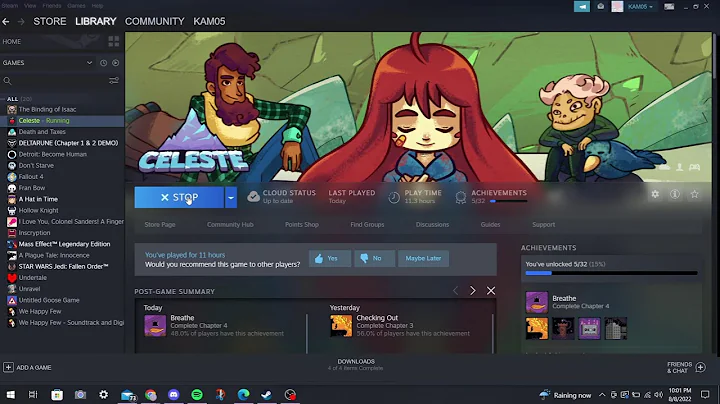Open Steam announcements megaphone icon

tap(582, 6)
